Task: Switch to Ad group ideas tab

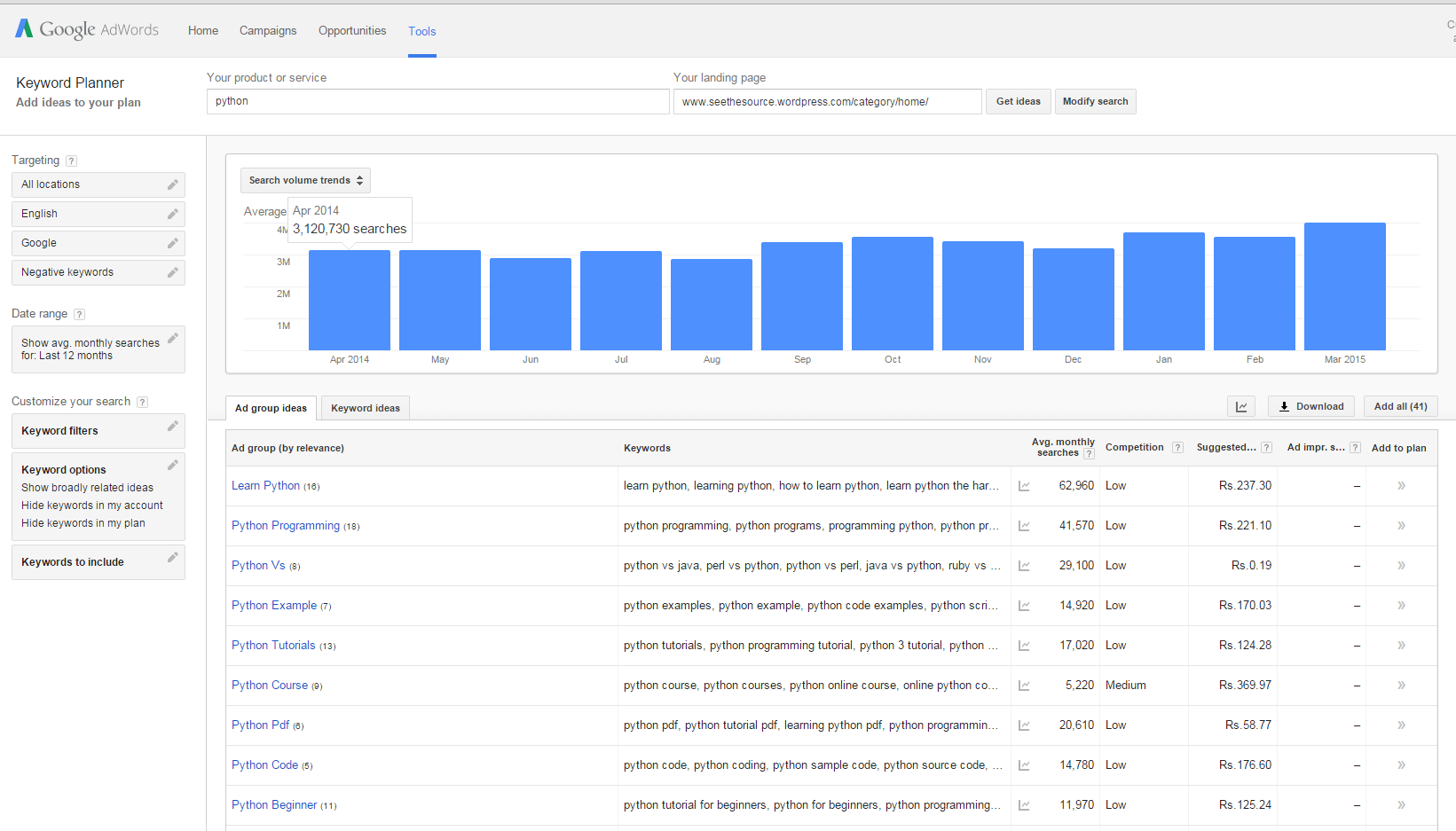Action: pos(271,408)
